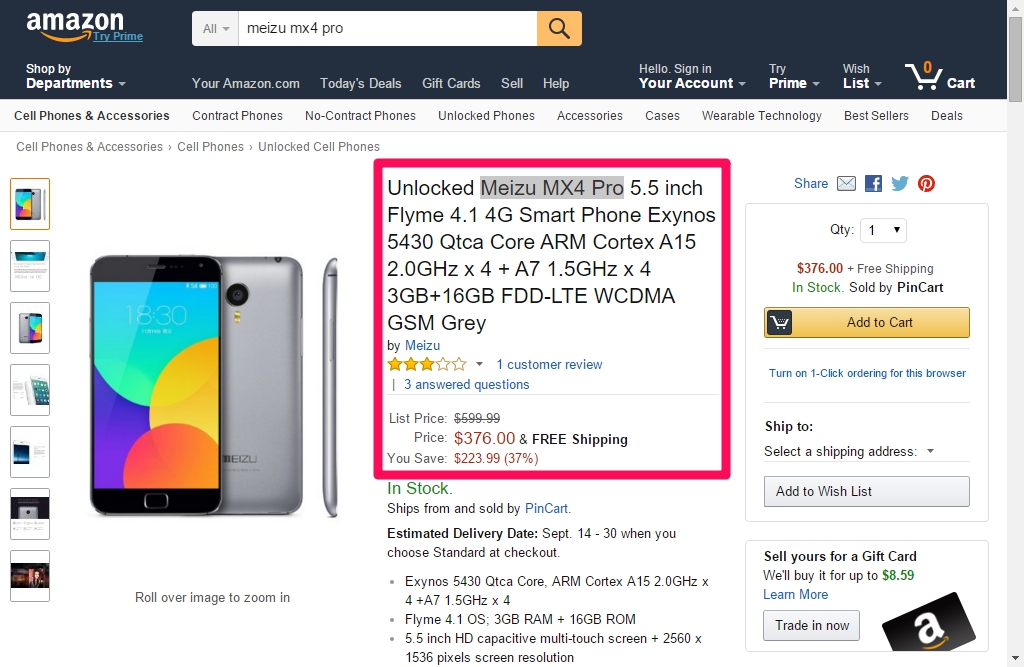Screen dimensions: 1024x667
Task: Share the product on Facebook
Action: tap(871, 184)
